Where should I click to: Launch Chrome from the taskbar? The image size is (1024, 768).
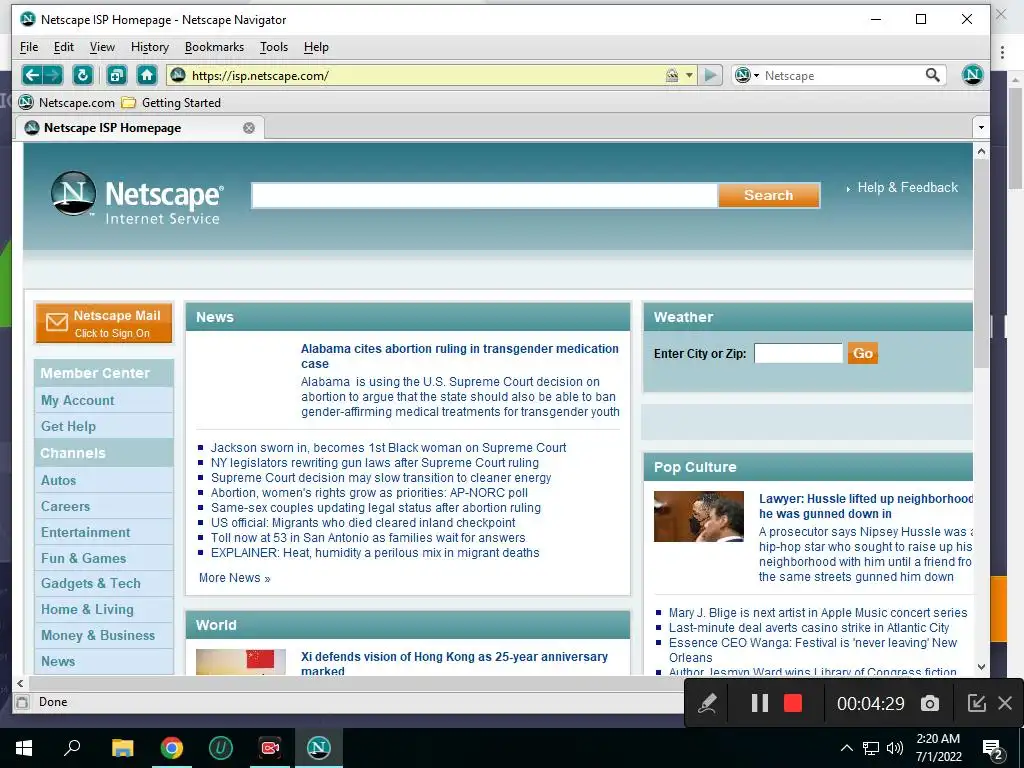pyautogui.click(x=172, y=748)
